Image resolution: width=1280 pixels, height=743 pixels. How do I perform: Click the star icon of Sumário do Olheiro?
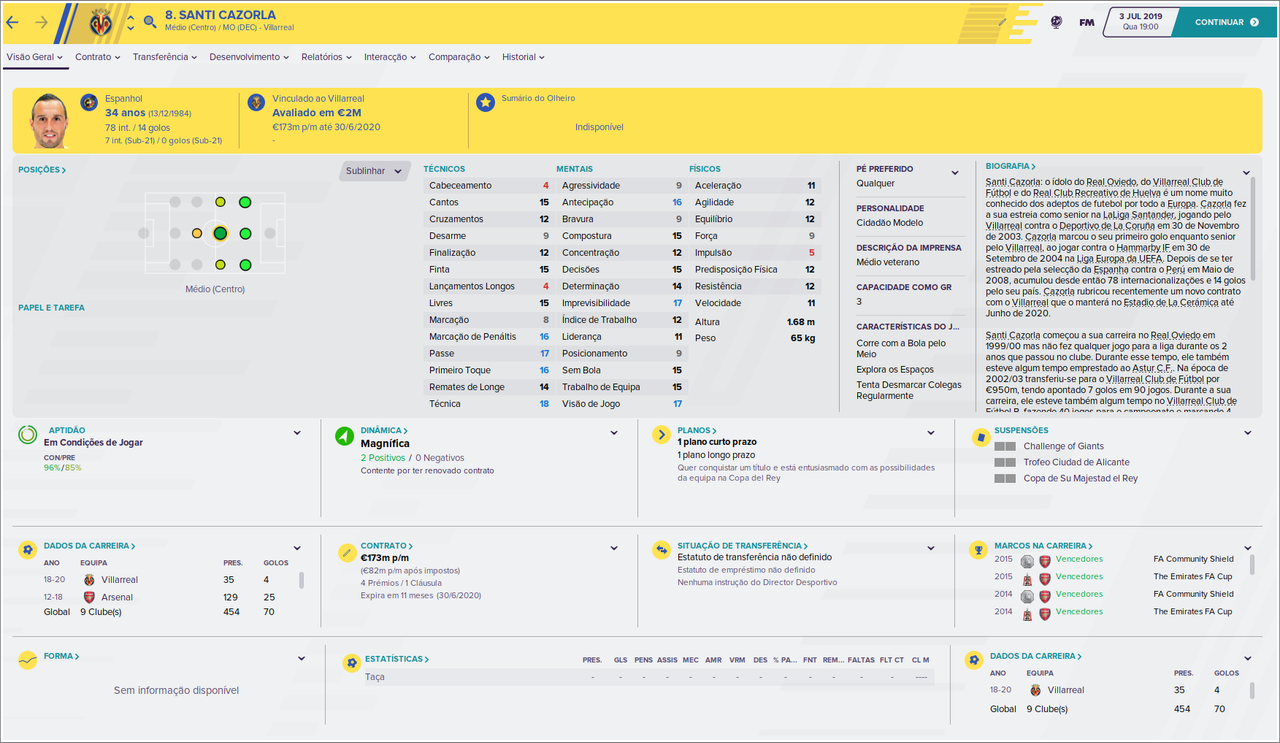(485, 102)
